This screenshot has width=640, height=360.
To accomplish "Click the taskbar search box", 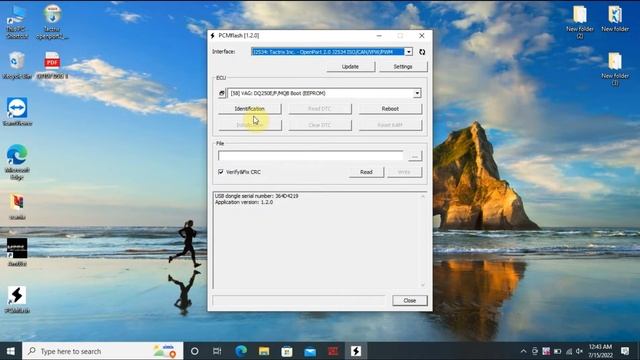I will pyautogui.click(x=103, y=351).
